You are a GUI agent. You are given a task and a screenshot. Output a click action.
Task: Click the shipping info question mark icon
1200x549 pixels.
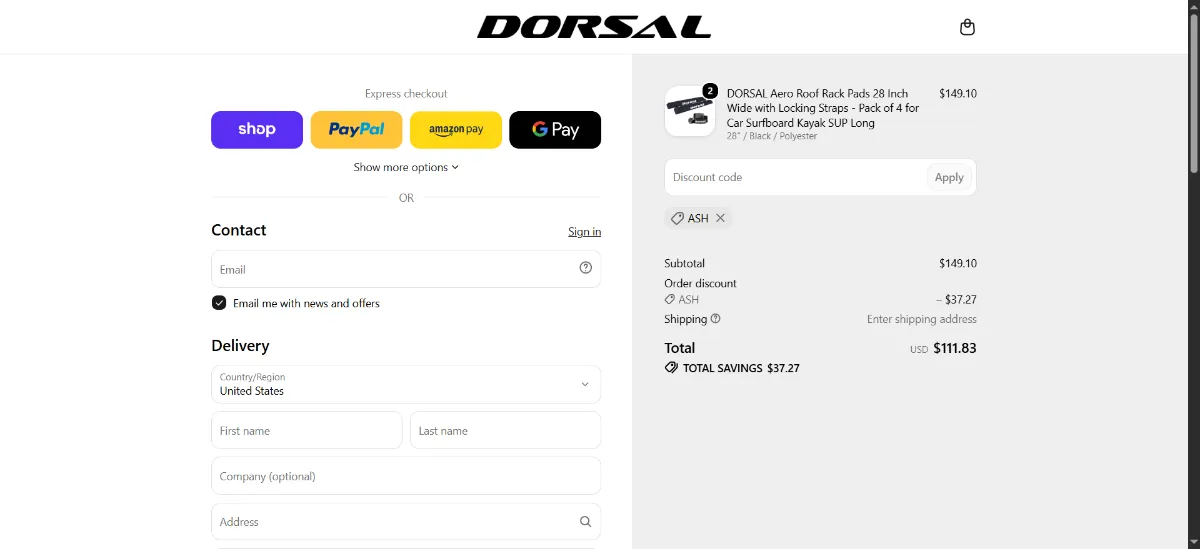(715, 319)
